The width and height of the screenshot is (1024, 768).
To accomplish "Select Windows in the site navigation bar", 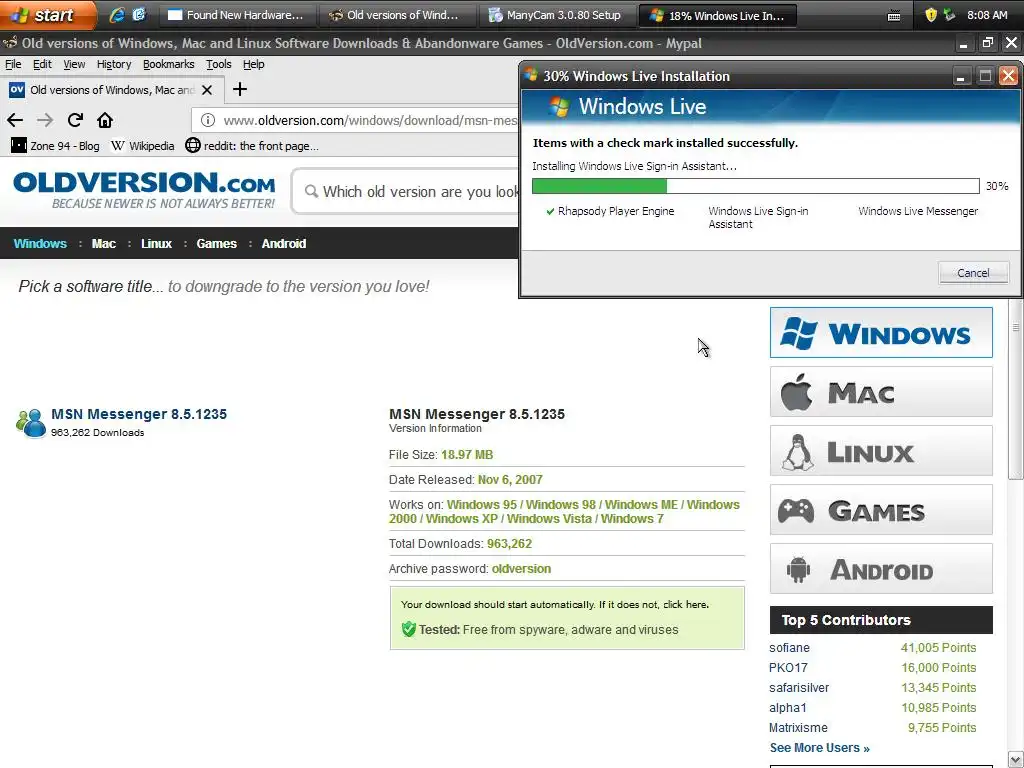I will coord(40,244).
